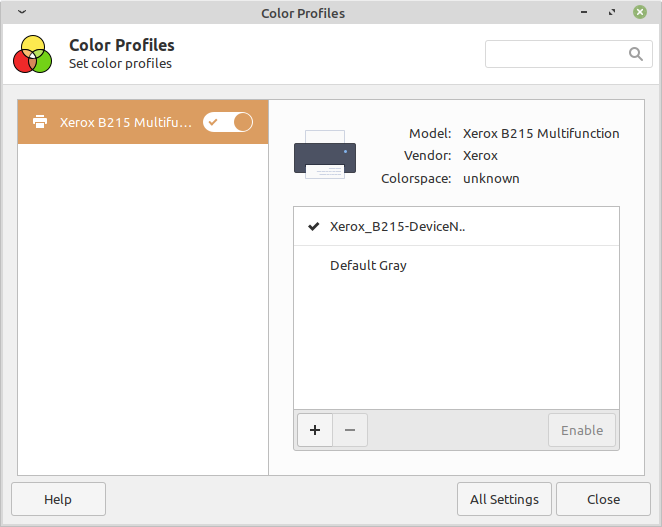
Task: Select the Default Gray profile
Action: click(456, 265)
